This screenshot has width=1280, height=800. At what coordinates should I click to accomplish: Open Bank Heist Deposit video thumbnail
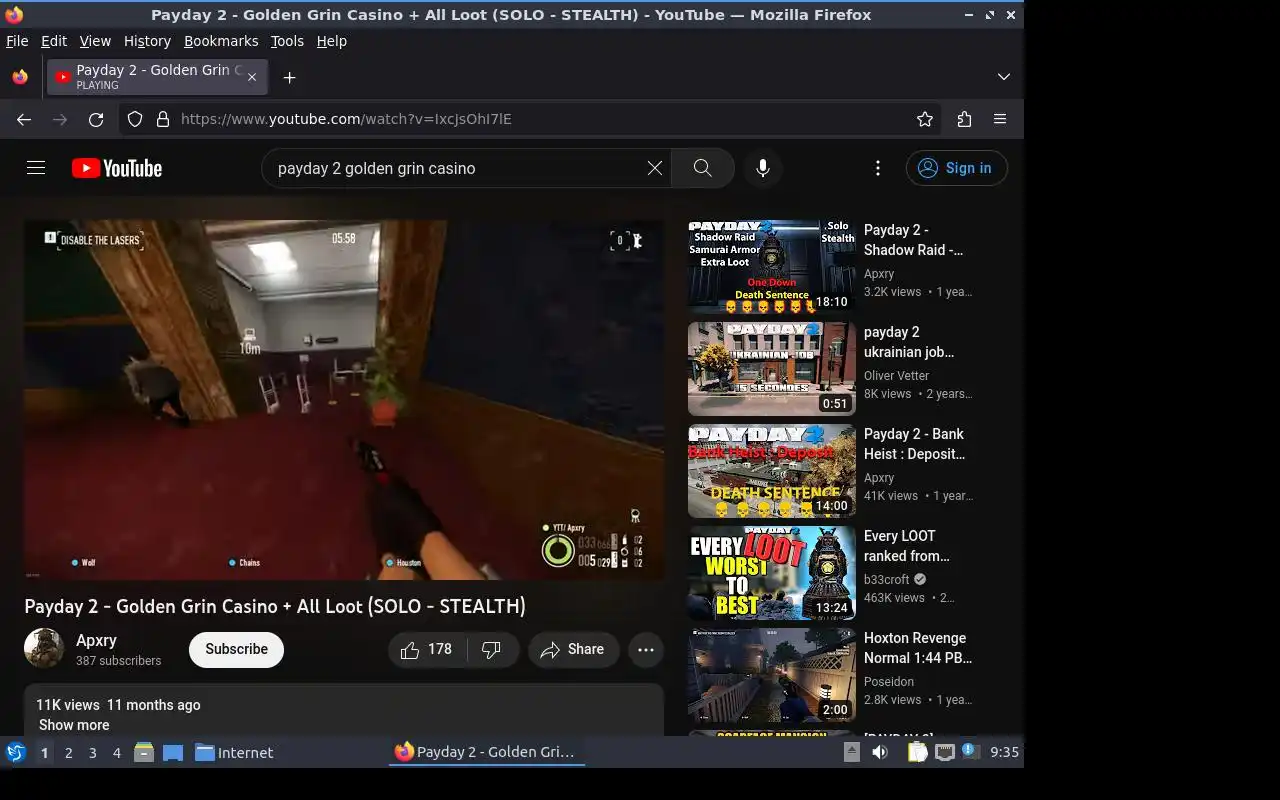772,471
